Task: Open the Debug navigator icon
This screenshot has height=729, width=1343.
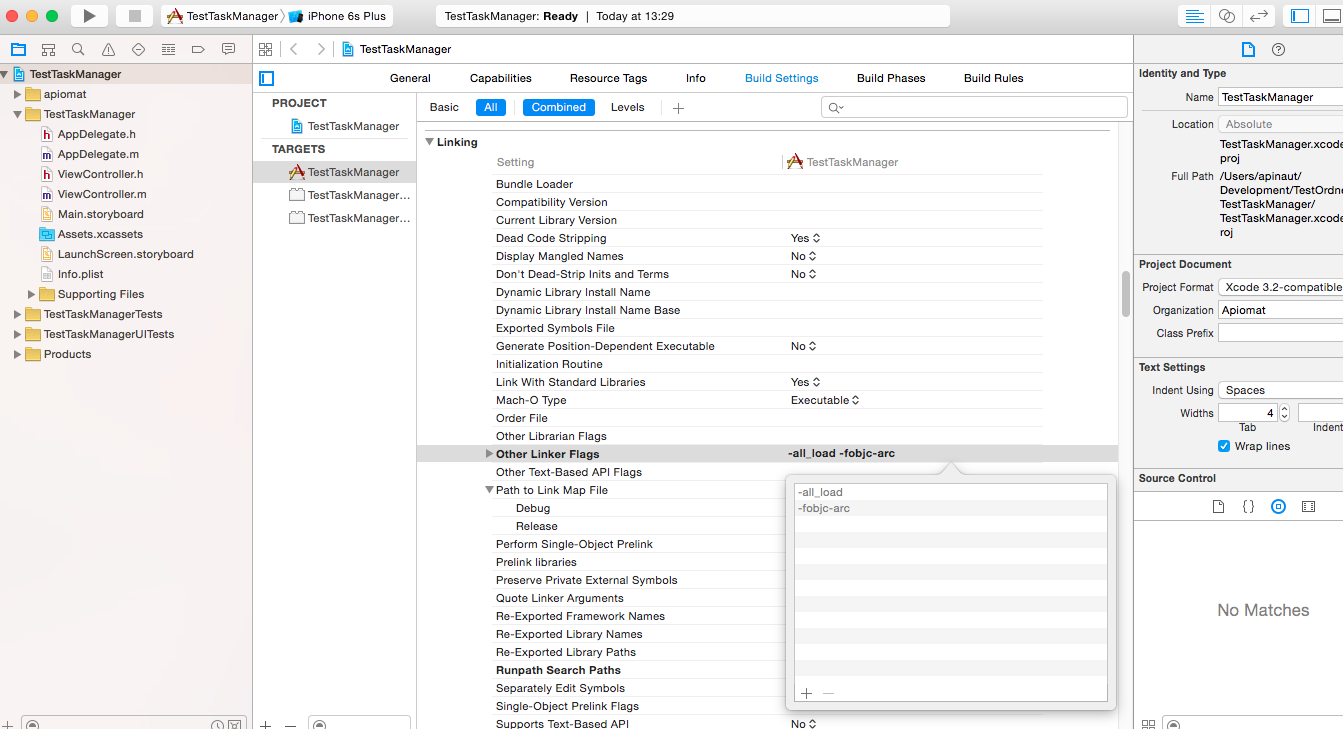Action: point(168,49)
